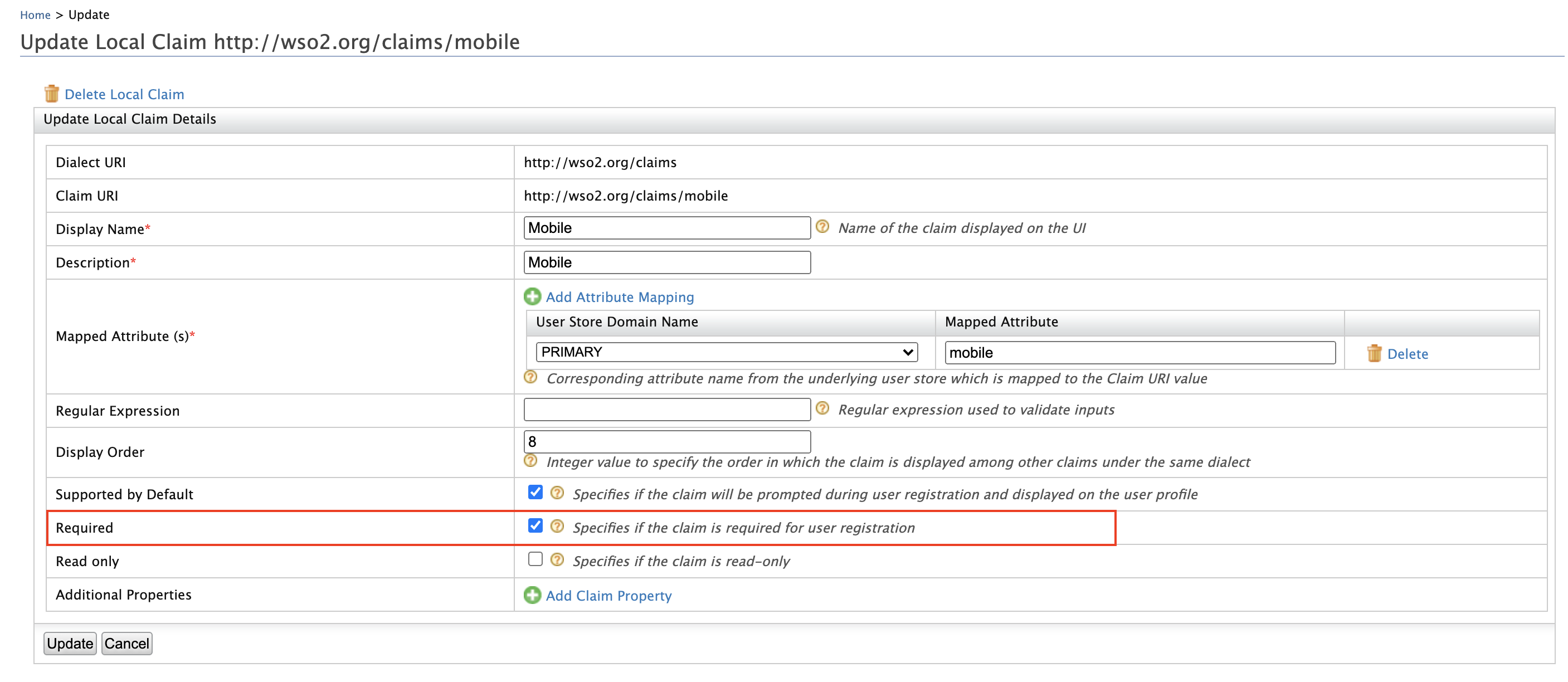Viewport: 1568px width, 682px height.
Task: Click the Regular Expression row label
Action: [118, 411]
